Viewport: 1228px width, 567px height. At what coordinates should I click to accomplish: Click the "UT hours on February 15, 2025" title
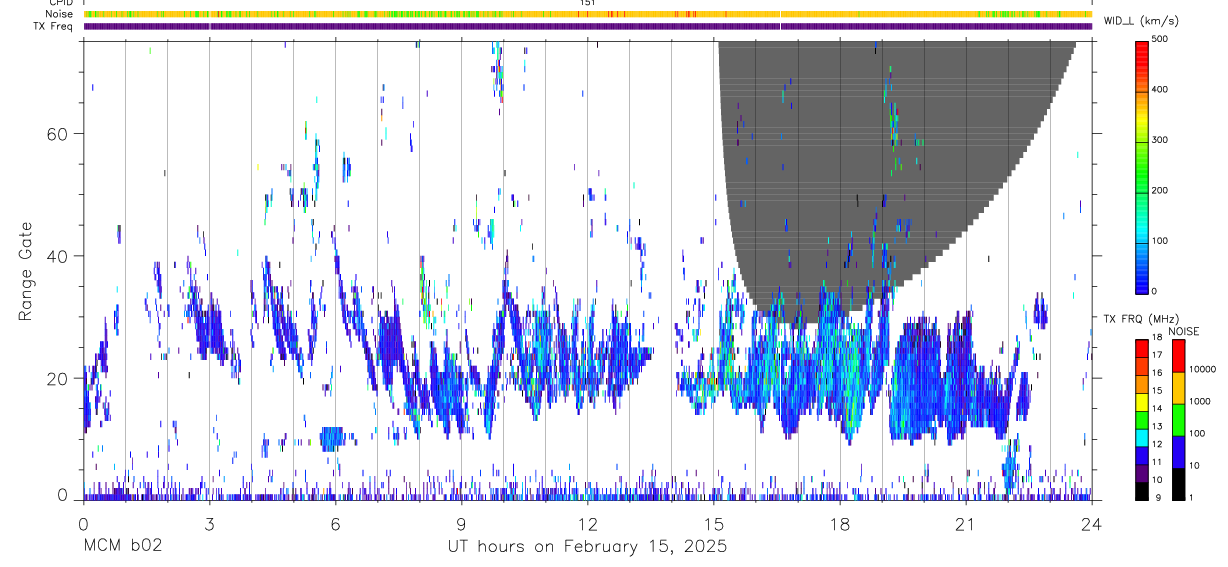[586, 547]
